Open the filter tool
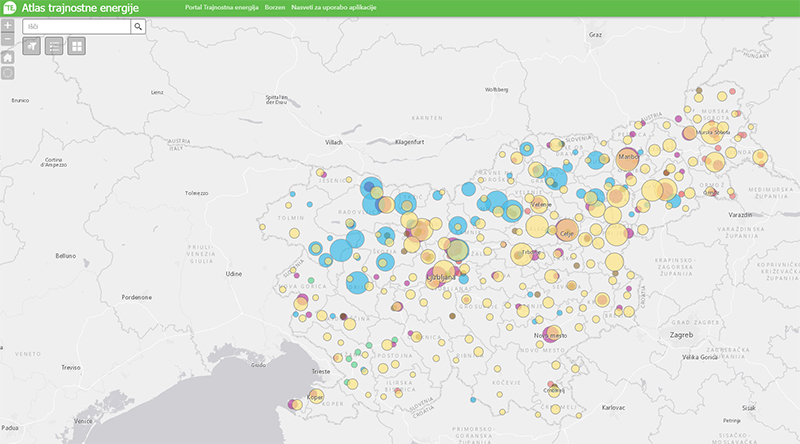This screenshot has height=444, width=800. (31, 46)
